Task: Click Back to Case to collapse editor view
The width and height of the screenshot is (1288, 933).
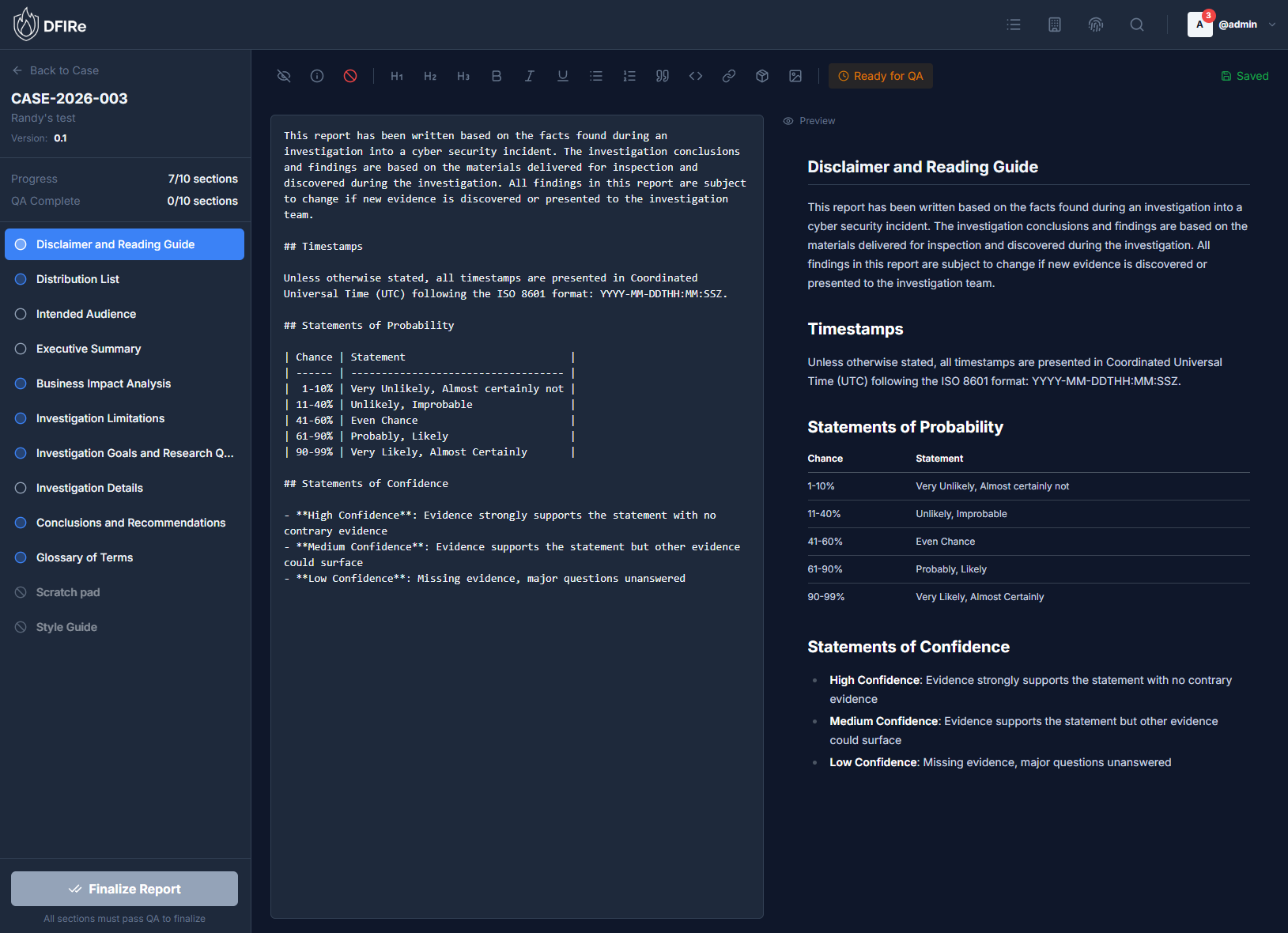Action: (x=55, y=70)
